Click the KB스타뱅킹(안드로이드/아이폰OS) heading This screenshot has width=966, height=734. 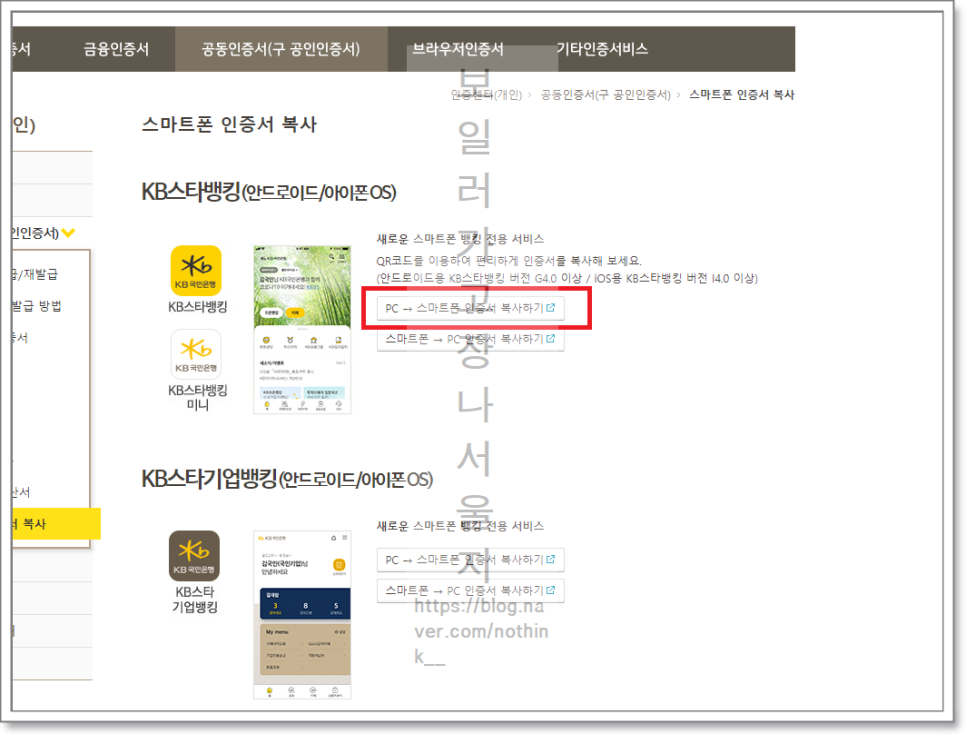[269, 192]
